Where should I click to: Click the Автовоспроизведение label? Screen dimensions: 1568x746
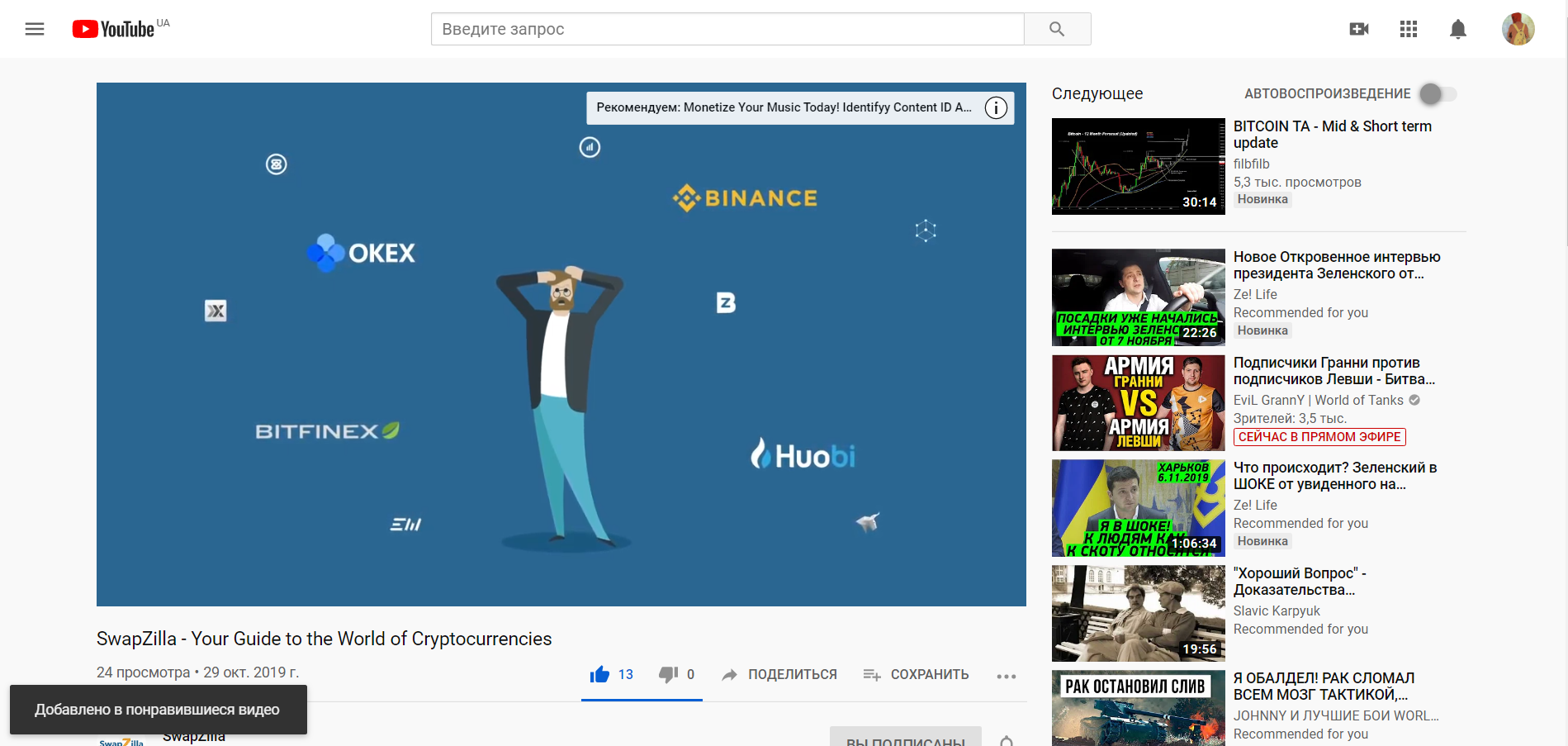click(x=1328, y=94)
